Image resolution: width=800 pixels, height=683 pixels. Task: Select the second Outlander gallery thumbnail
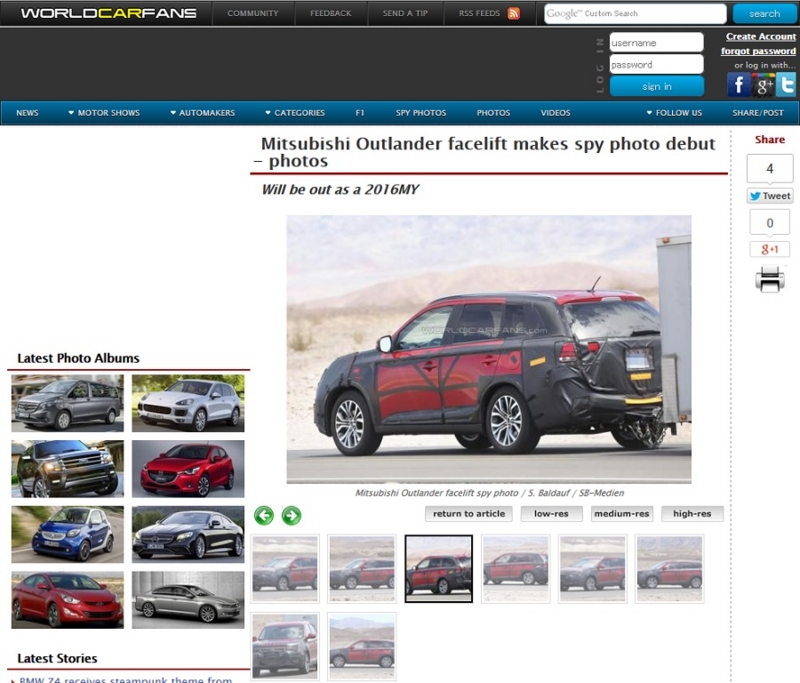click(x=362, y=569)
